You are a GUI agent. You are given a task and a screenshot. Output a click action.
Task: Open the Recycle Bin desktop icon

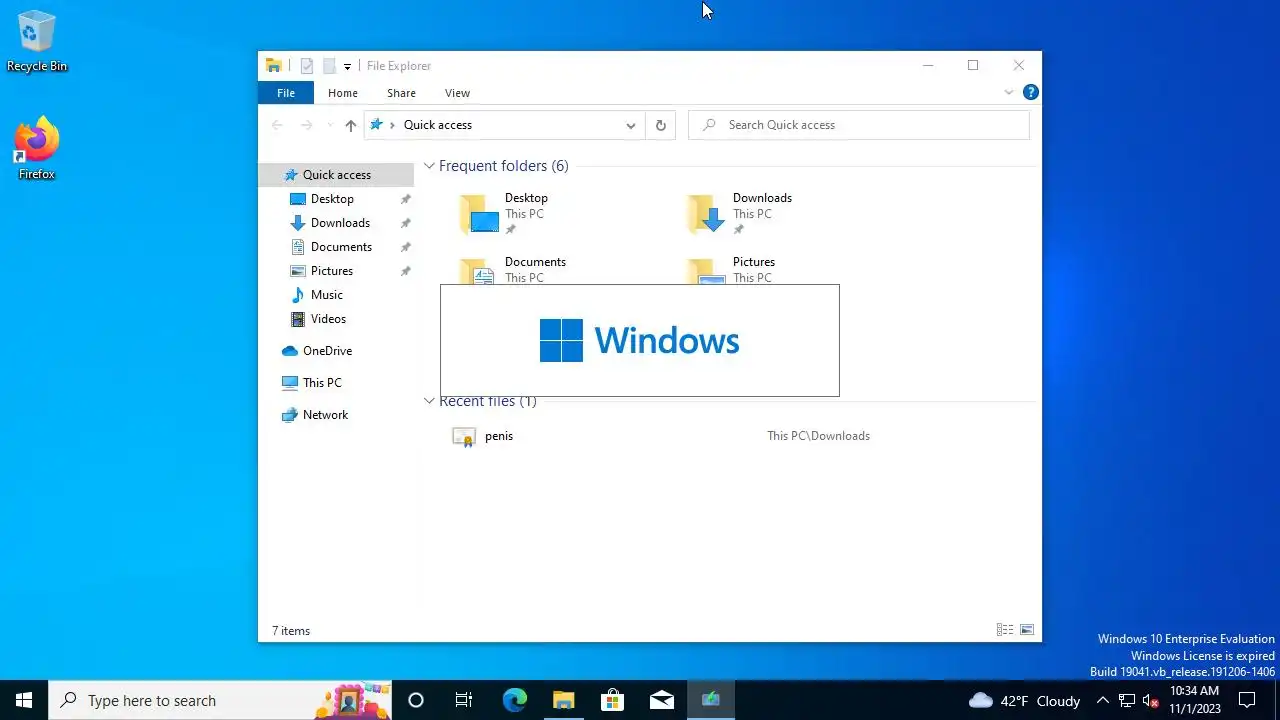37,42
